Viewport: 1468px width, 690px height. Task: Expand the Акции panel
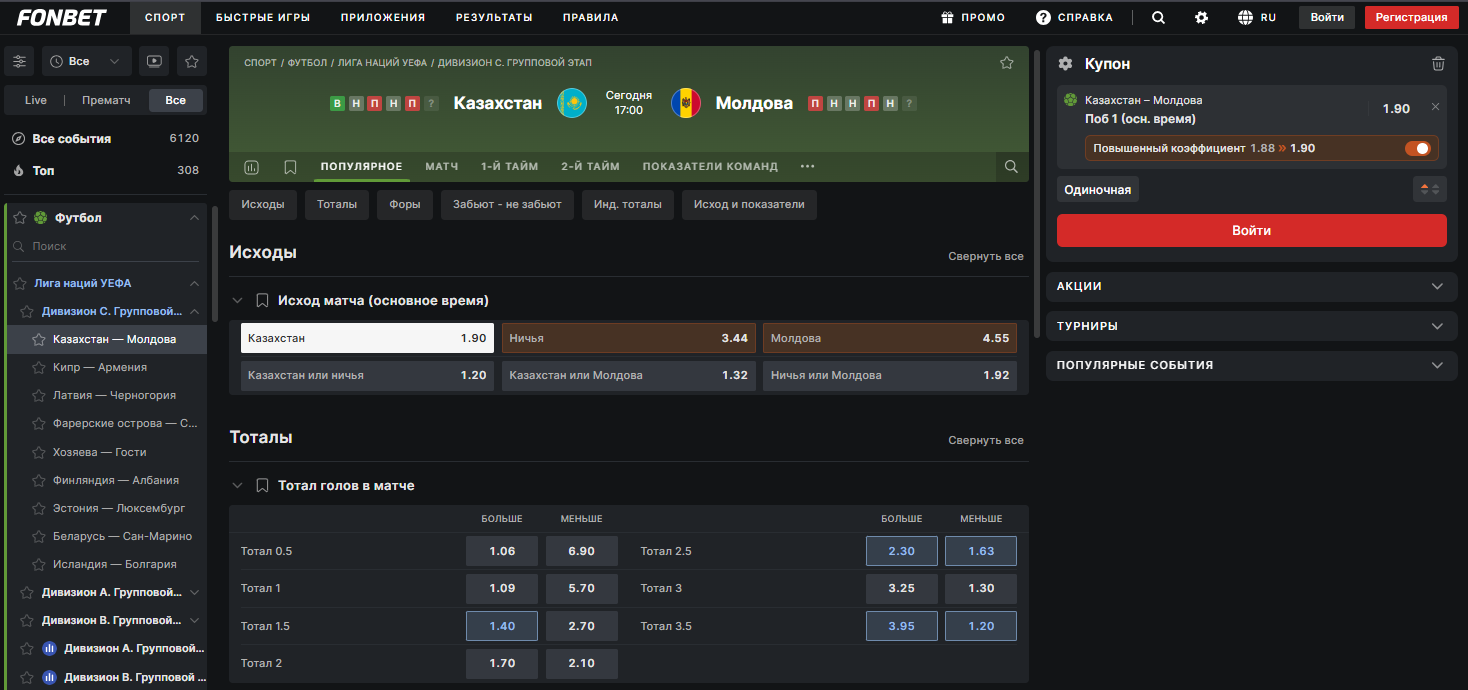[x=1251, y=286]
